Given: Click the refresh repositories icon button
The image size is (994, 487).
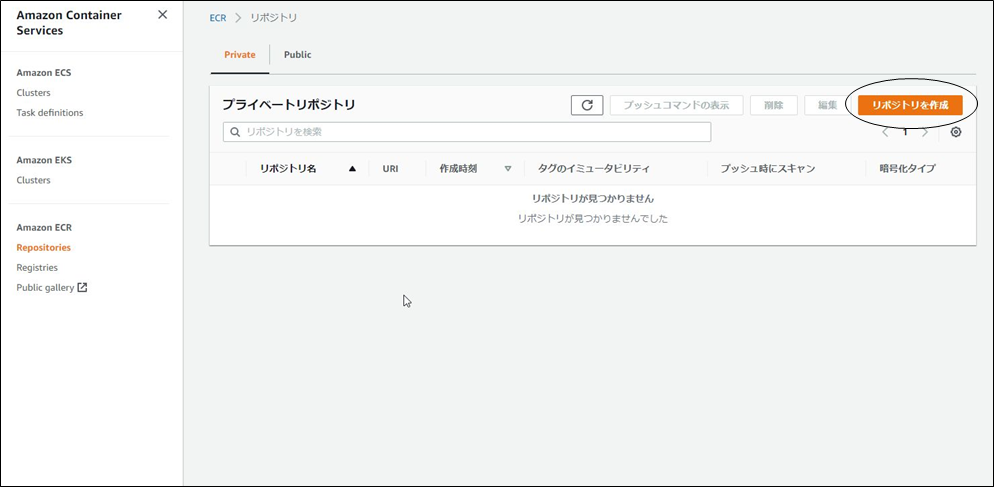Looking at the screenshot, I should [587, 105].
